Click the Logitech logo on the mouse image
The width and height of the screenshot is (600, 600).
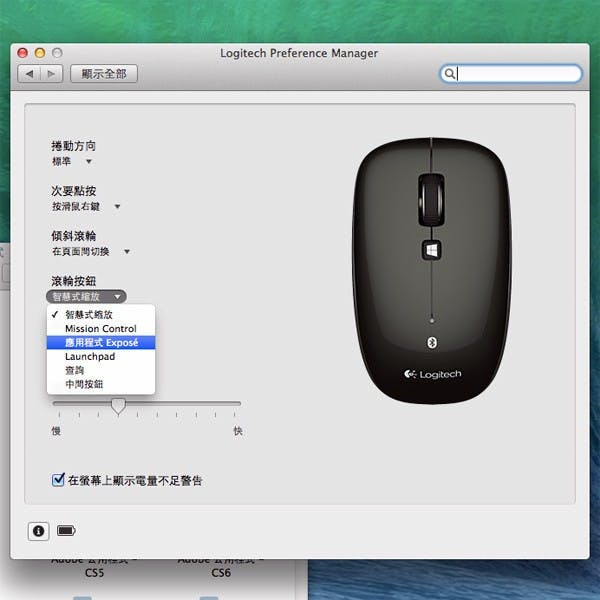(x=432, y=374)
